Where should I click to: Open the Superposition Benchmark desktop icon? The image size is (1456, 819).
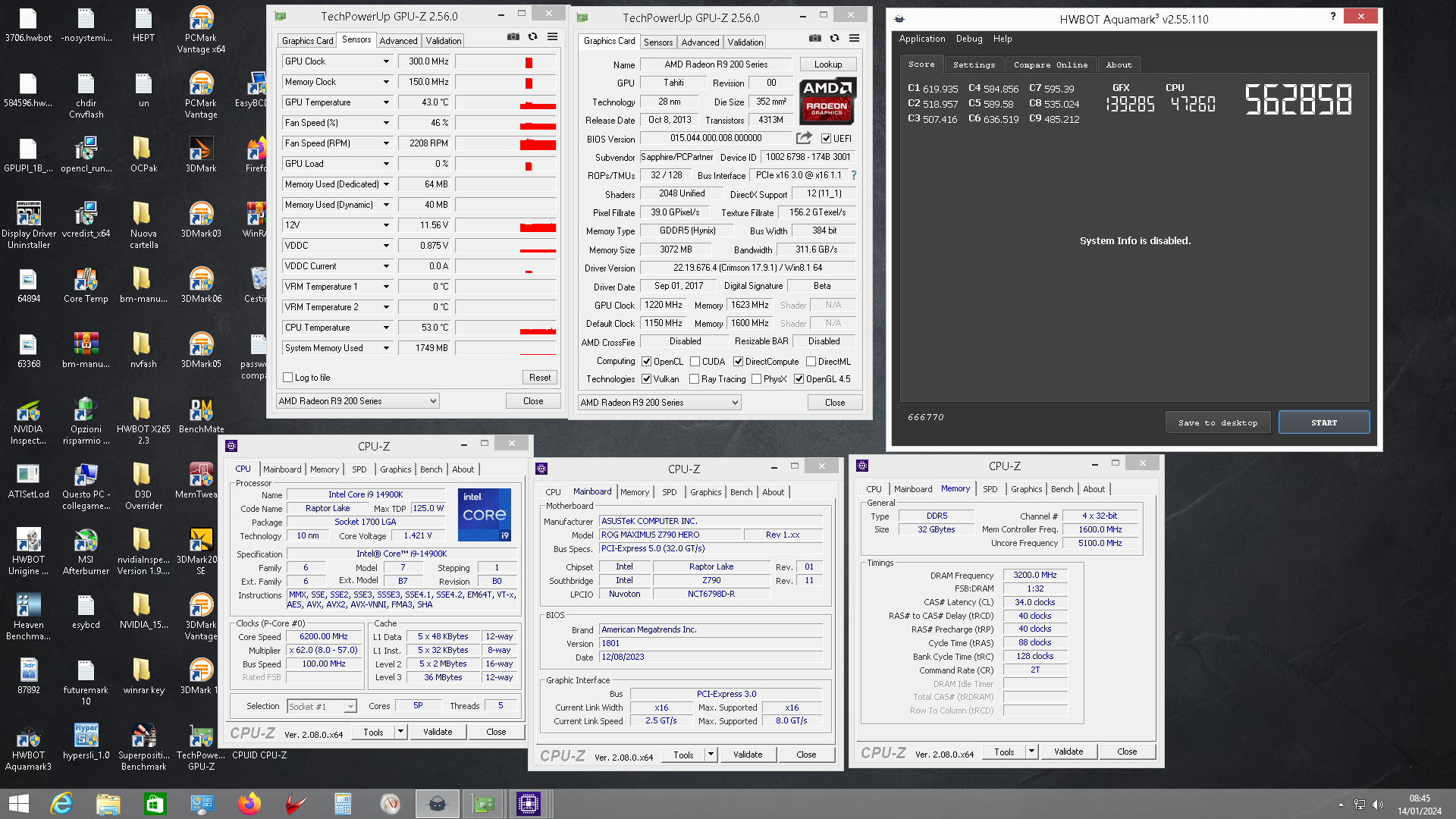(143, 747)
